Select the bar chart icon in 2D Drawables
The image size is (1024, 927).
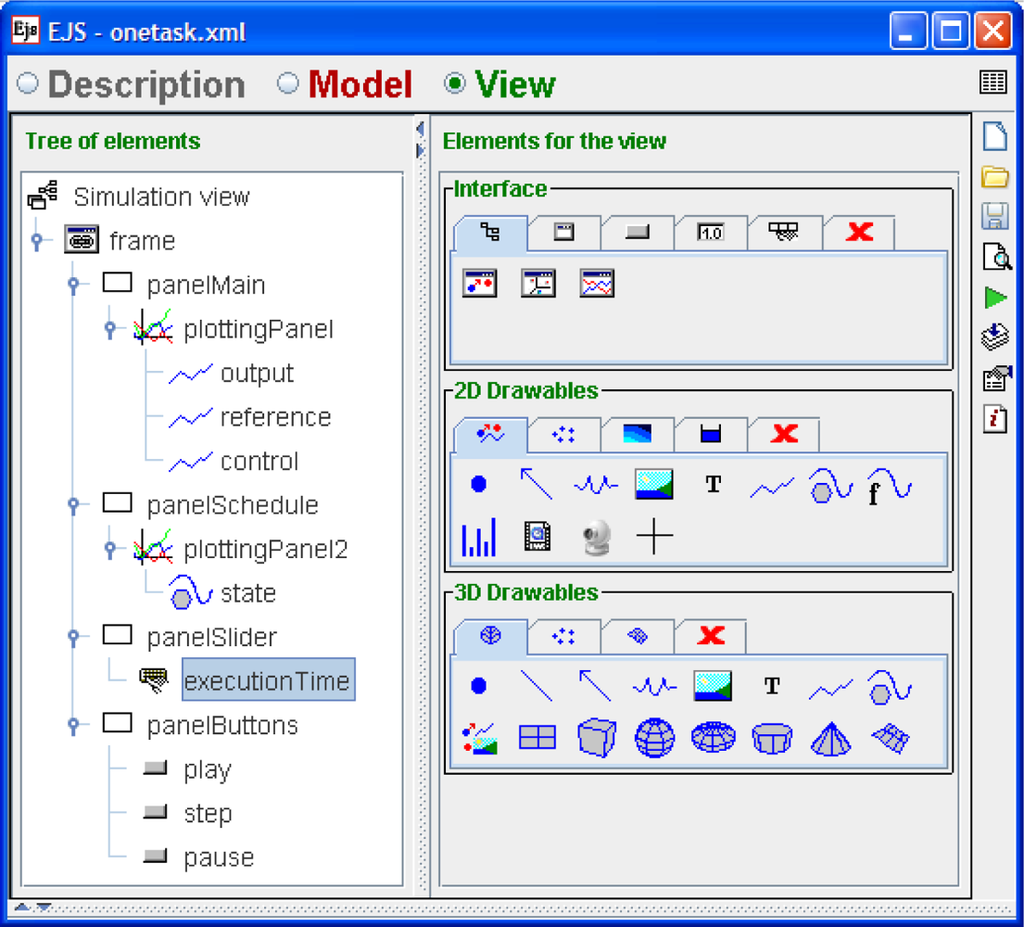(x=479, y=538)
